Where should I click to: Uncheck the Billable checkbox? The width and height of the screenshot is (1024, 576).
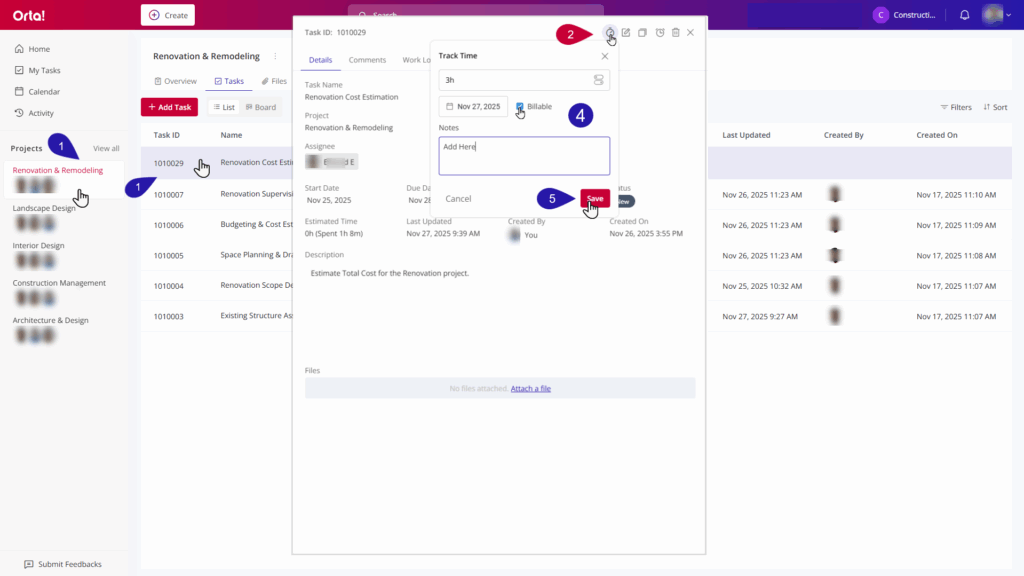click(520, 106)
